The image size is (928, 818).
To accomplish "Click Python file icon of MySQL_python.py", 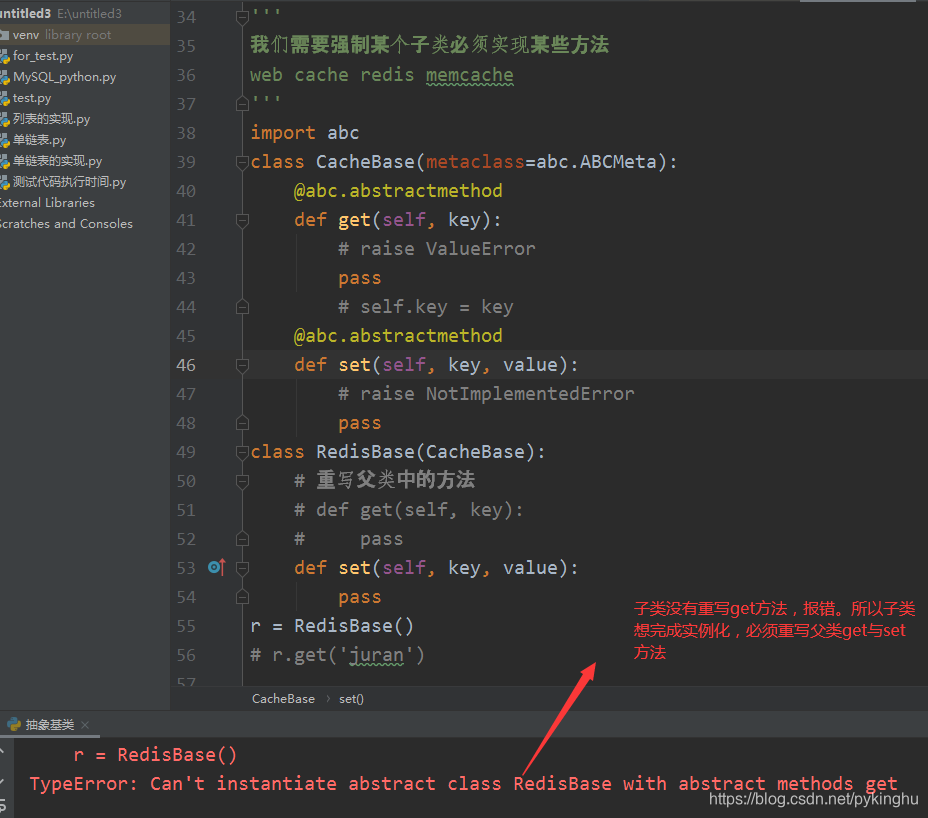I will coord(5,78).
